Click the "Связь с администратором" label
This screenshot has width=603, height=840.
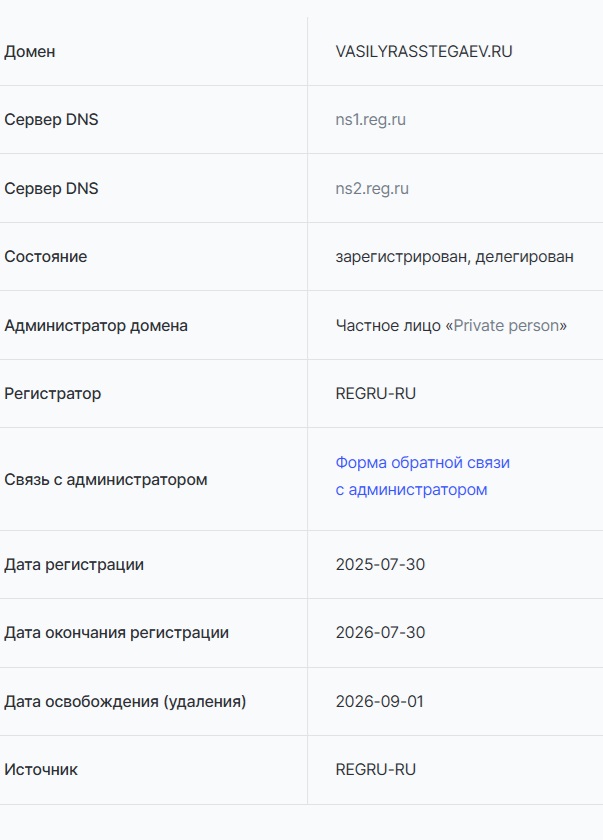[106, 480]
